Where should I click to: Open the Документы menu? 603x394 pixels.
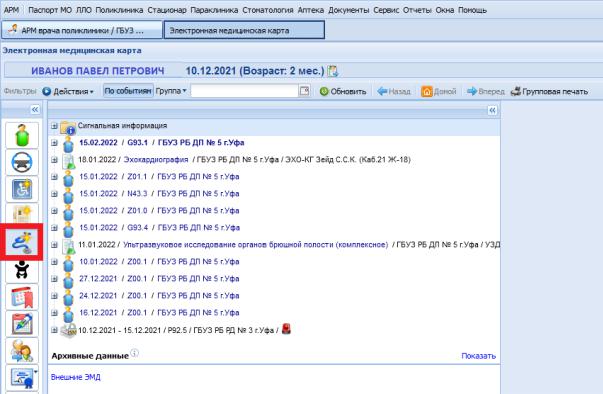pyautogui.click(x=348, y=10)
